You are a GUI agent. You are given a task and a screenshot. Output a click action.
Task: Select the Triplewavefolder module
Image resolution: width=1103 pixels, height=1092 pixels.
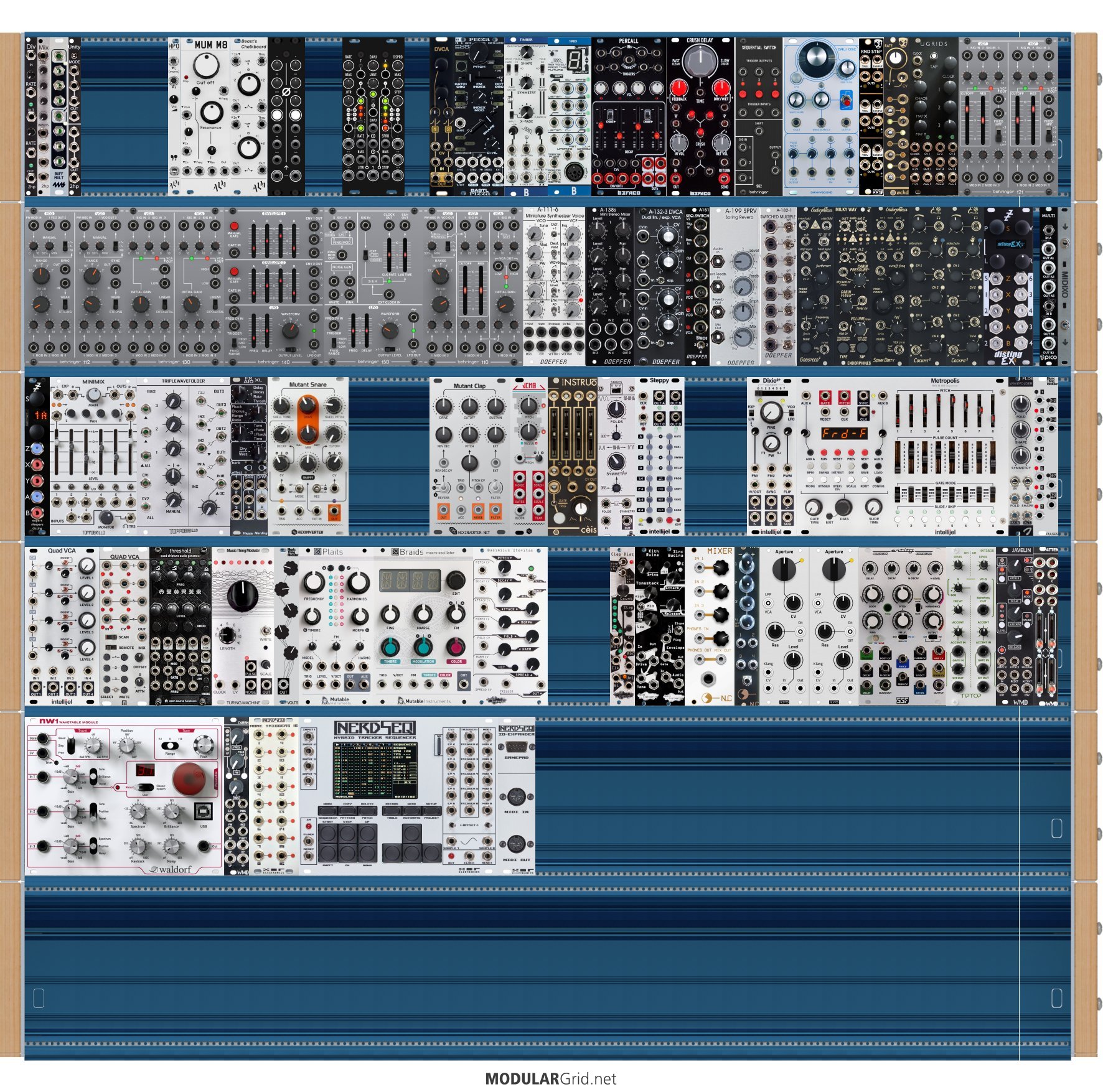[184, 457]
